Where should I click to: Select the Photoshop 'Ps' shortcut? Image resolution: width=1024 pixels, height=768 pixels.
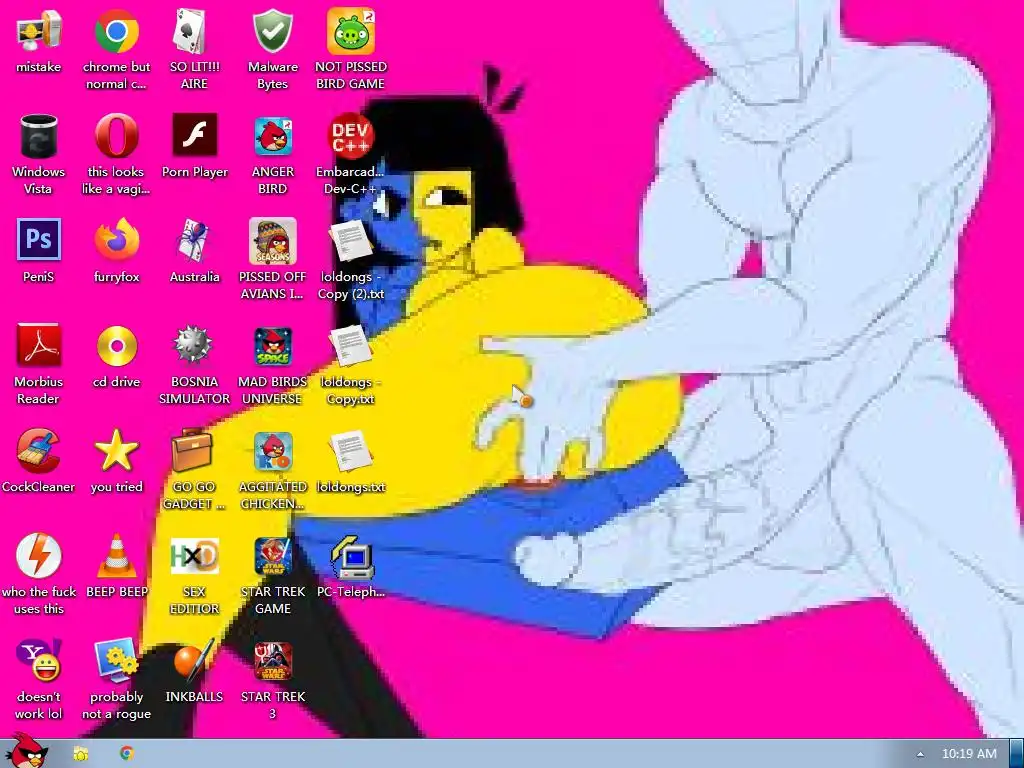click(39, 242)
